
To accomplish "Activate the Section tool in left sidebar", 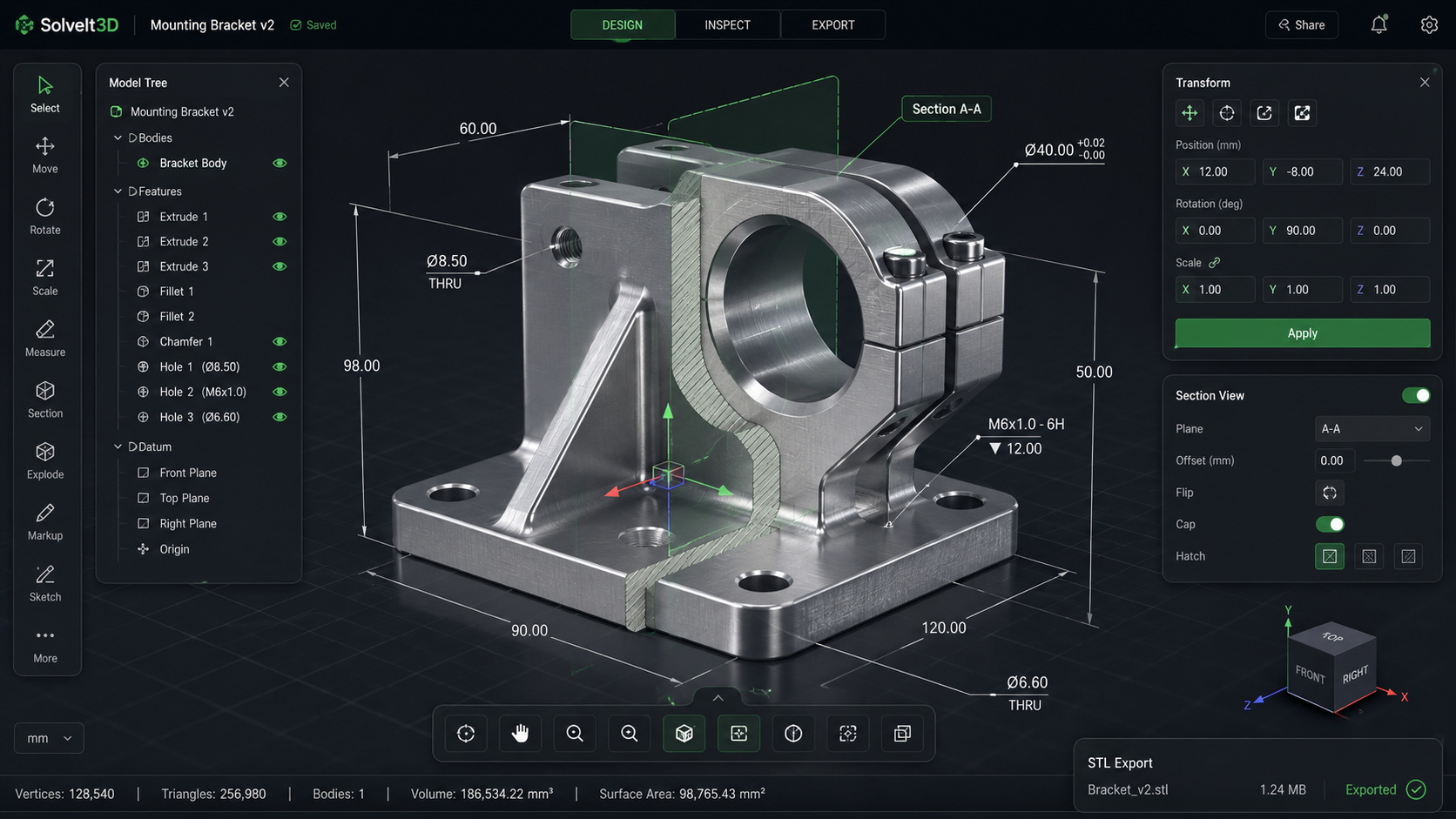I will tap(45, 399).
